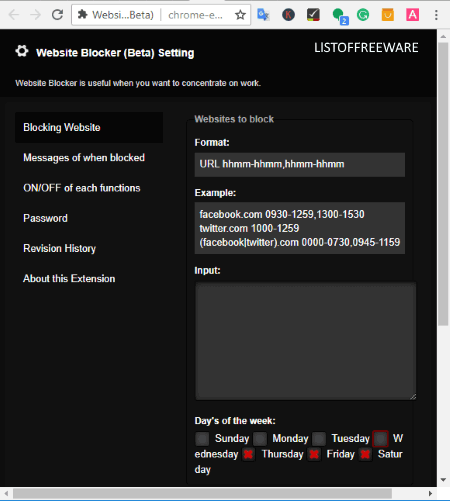
Task: Check the Monday checkbox
Action: pos(260,439)
